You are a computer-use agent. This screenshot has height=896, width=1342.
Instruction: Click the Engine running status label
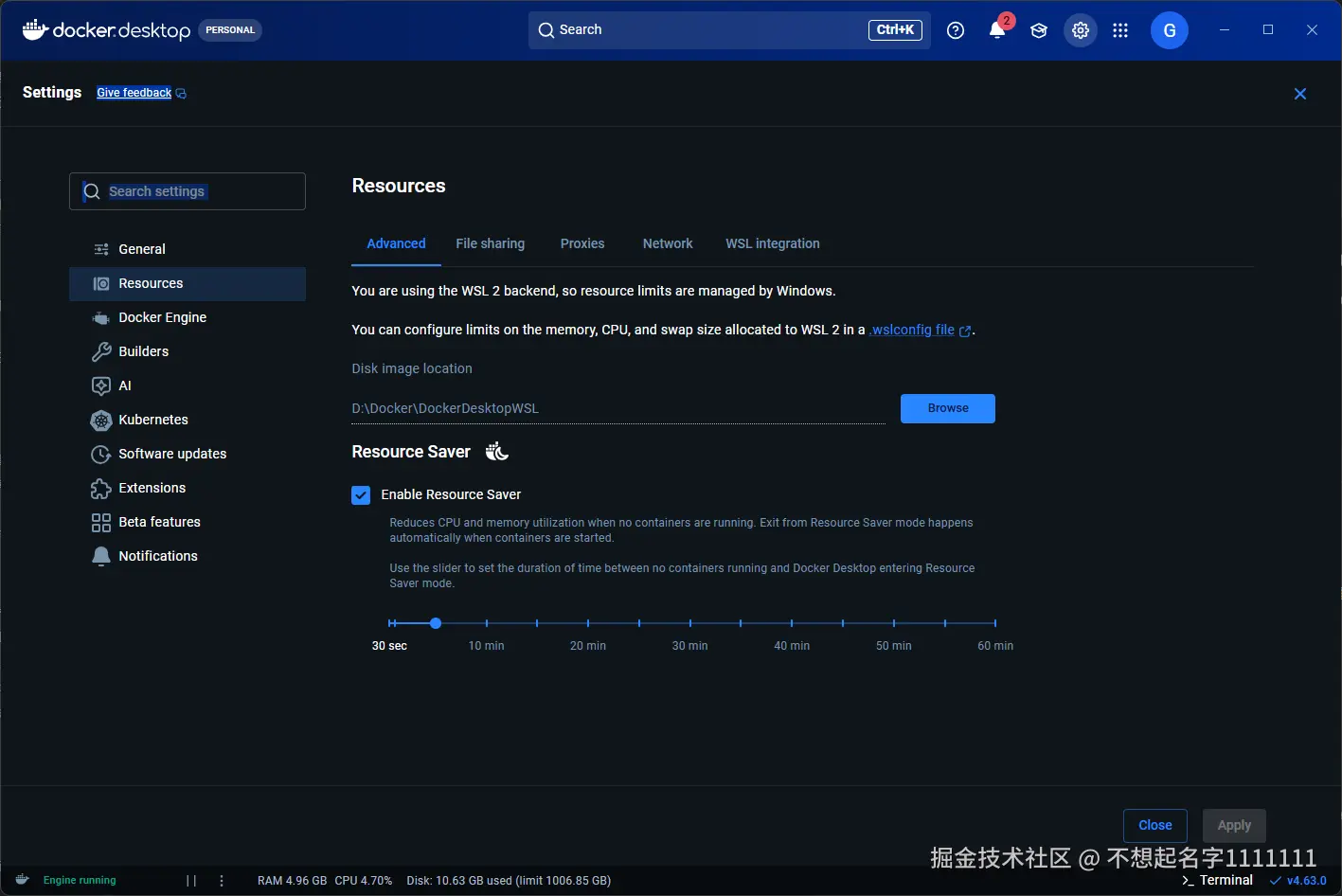80,880
